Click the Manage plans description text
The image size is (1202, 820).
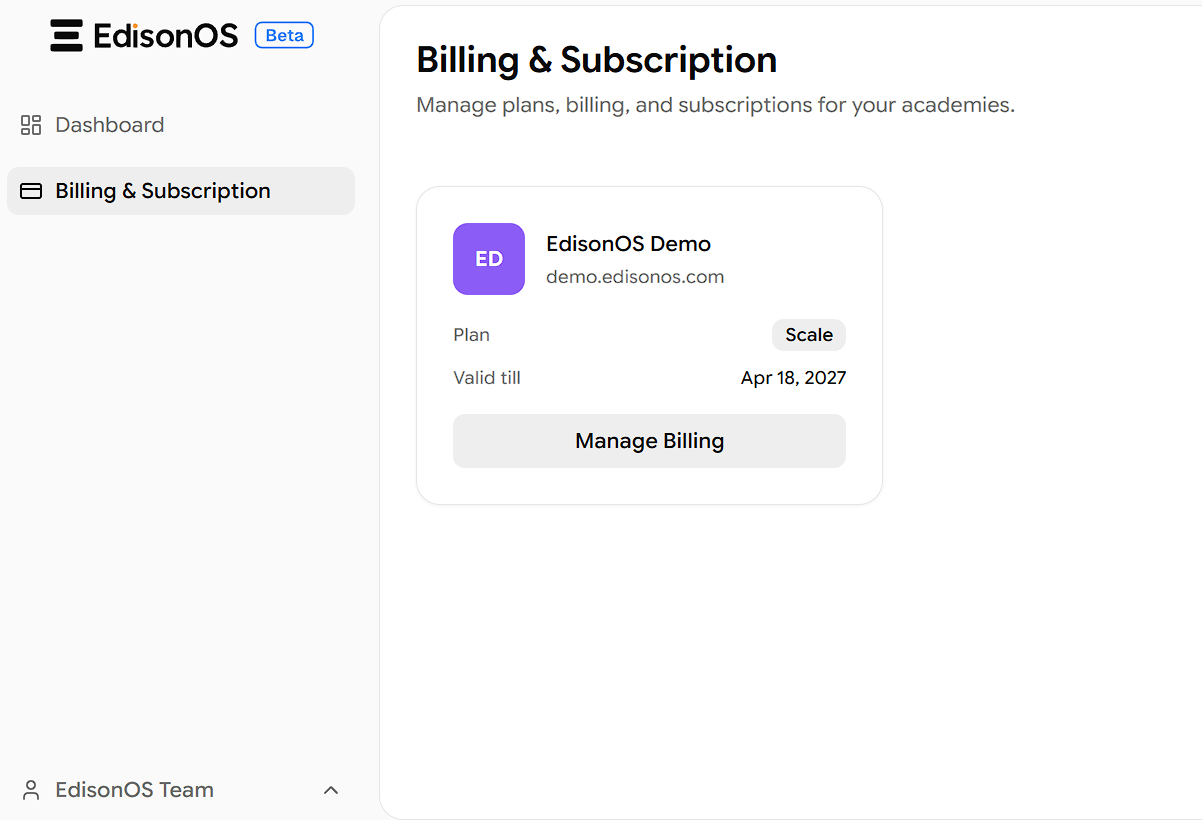coord(715,105)
